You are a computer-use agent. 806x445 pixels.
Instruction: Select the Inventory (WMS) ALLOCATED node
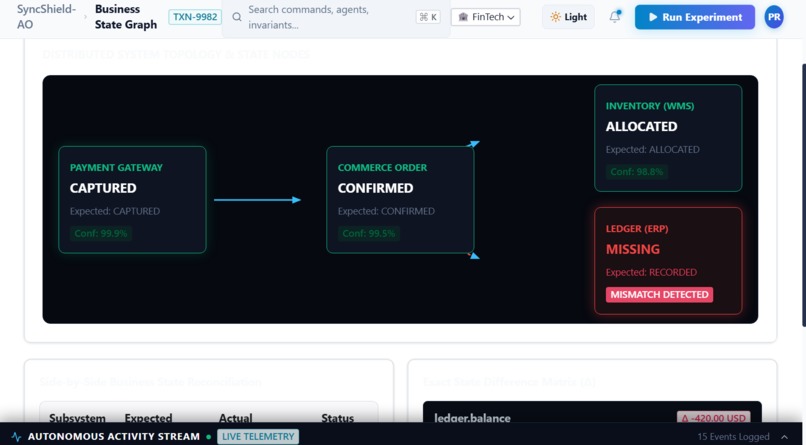[x=668, y=138]
